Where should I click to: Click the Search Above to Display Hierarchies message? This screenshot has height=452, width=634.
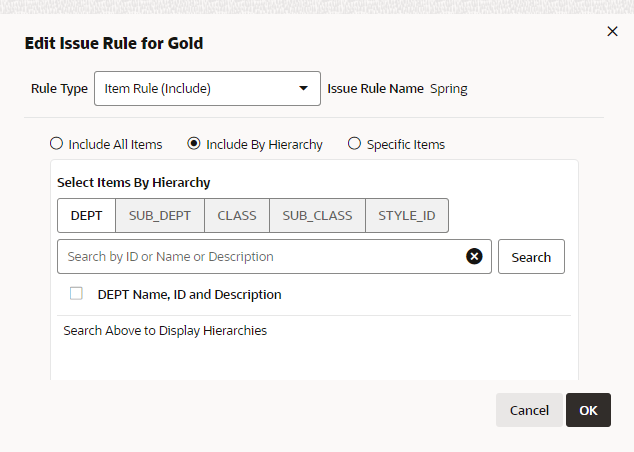coord(165,330)
